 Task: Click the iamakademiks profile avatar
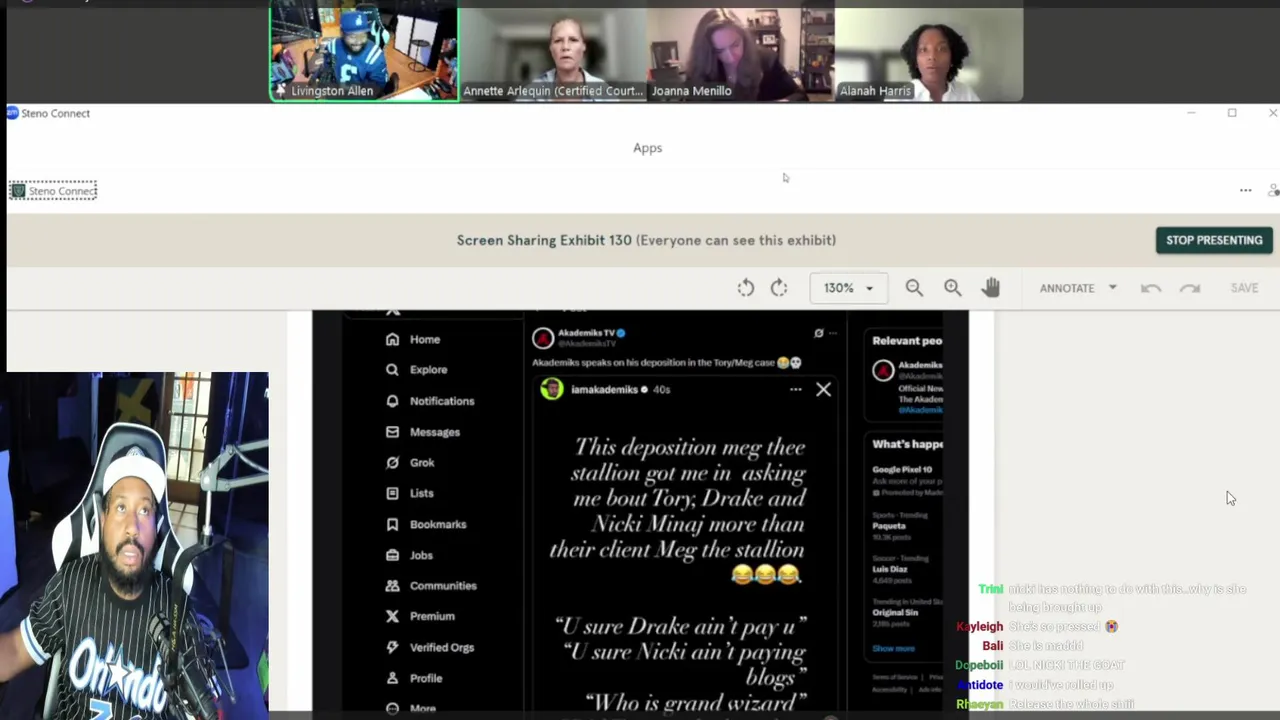(x=552, y=389)
